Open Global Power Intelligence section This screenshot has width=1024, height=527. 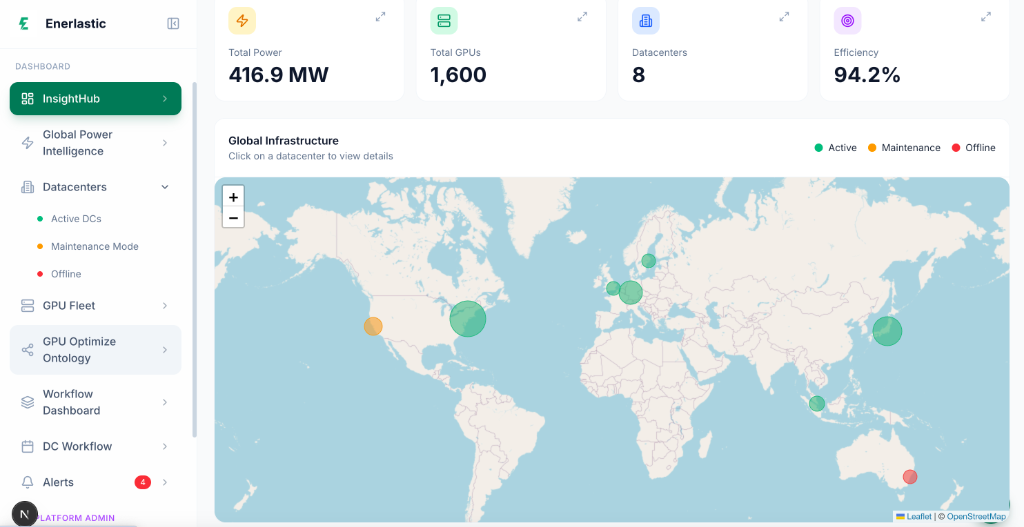click(x=95, y=143)
